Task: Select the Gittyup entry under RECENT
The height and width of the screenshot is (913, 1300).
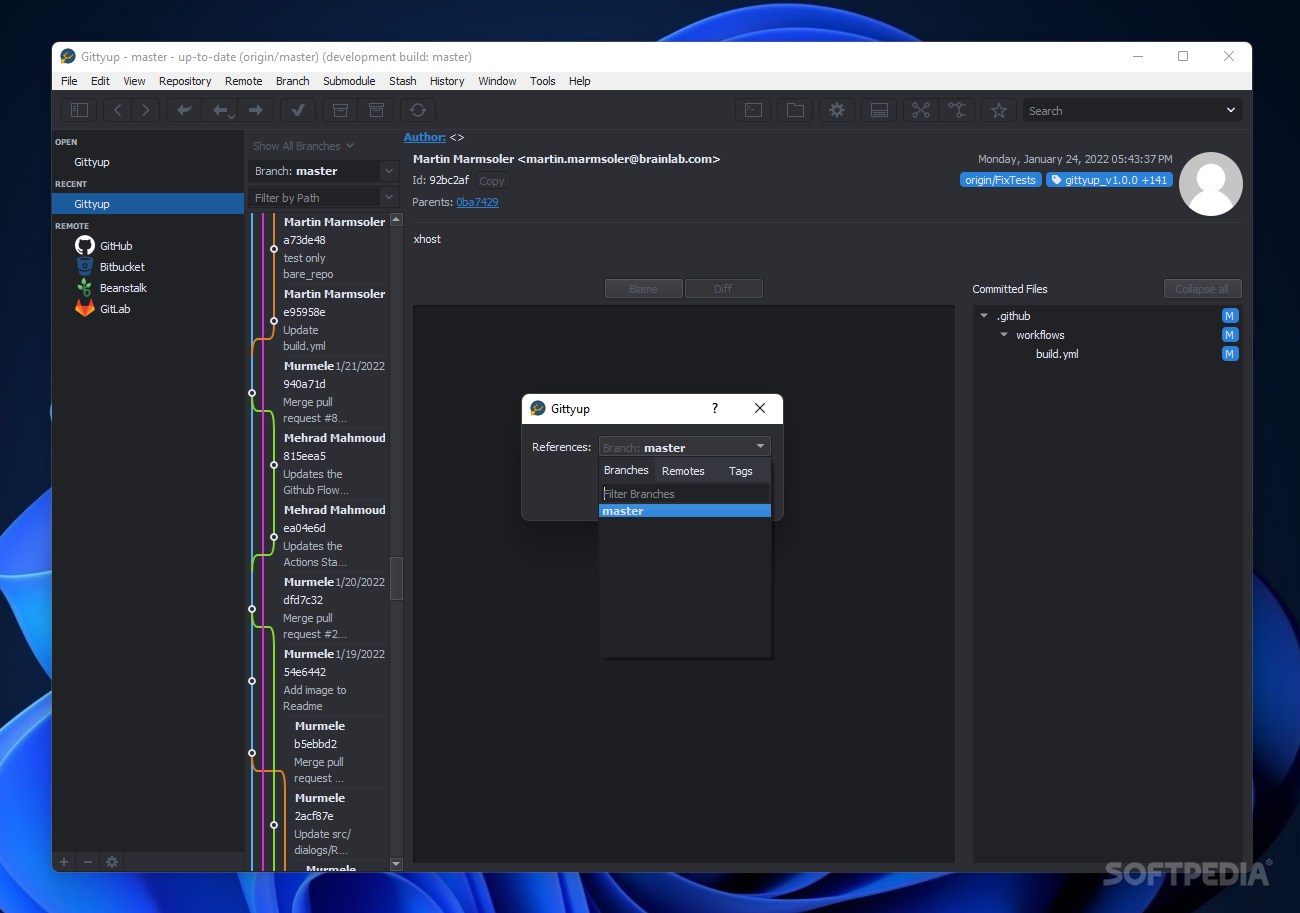Action: 148,203
